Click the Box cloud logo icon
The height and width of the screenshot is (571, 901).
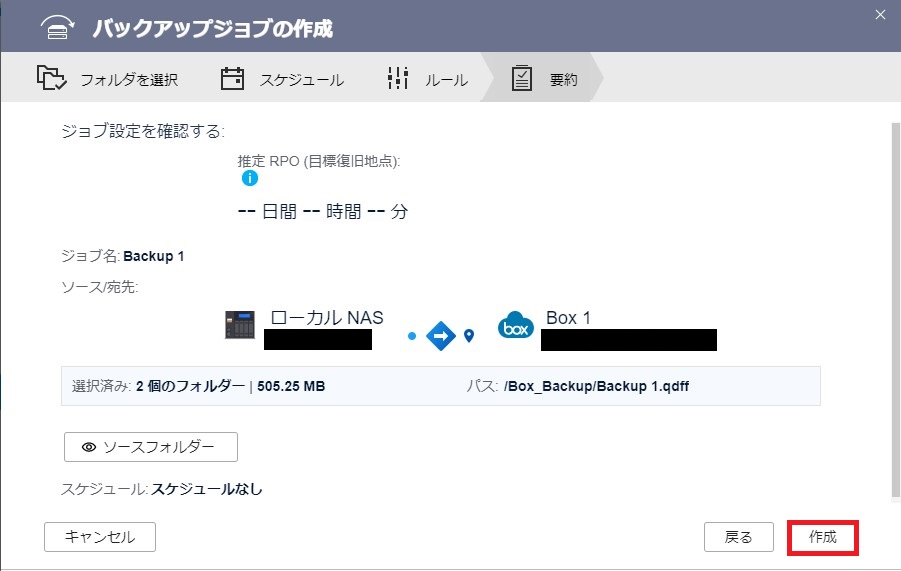pyautogui.click(x=515, y=325)
